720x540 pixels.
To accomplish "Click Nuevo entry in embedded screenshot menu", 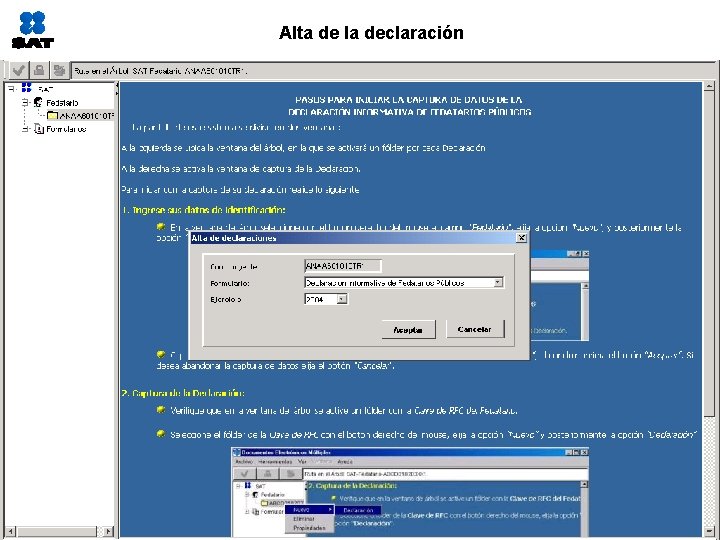I will click(310, 510).
